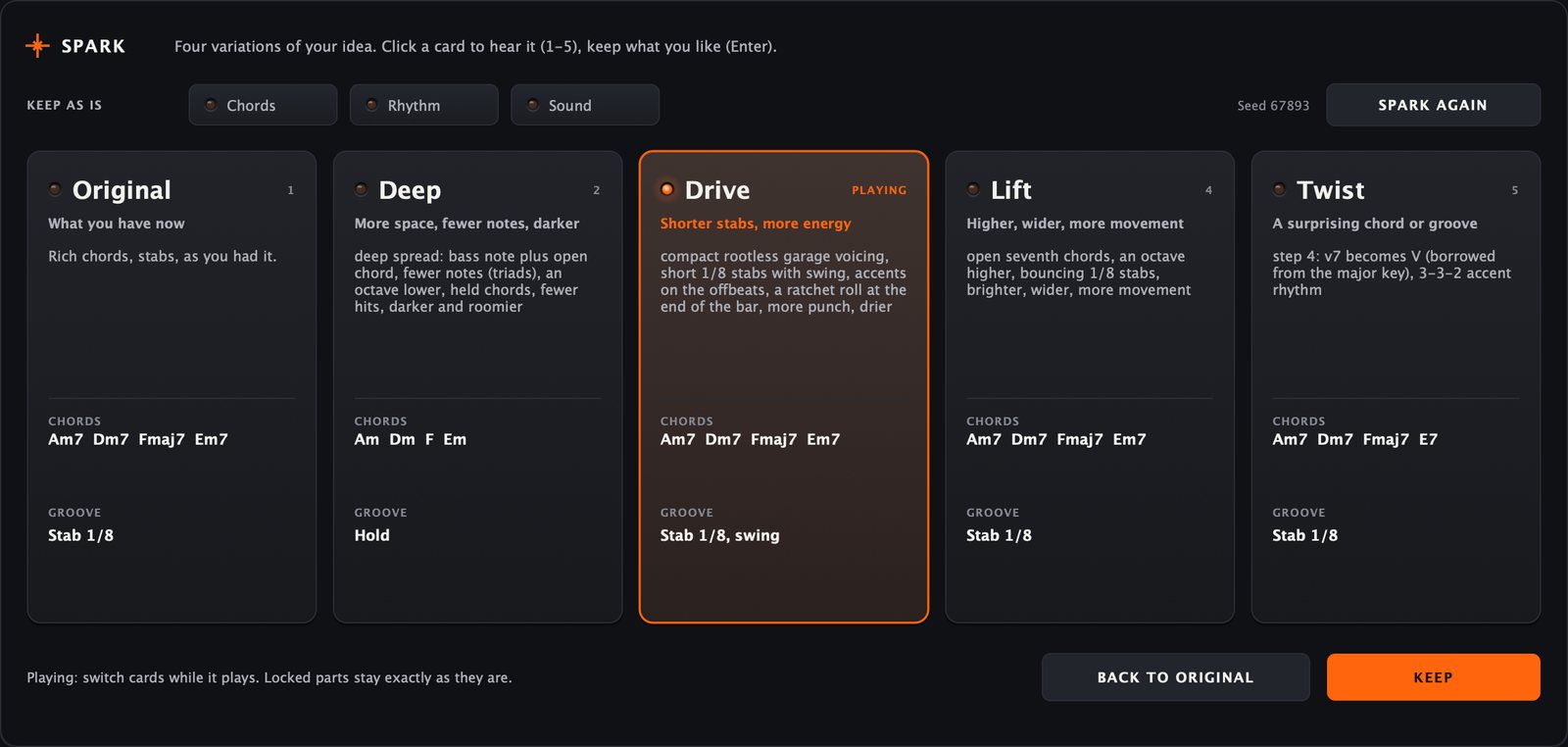The image size is (1568, 747).
Task: Click the 'KEEP AS IS' label
Action: coord(65,105)
